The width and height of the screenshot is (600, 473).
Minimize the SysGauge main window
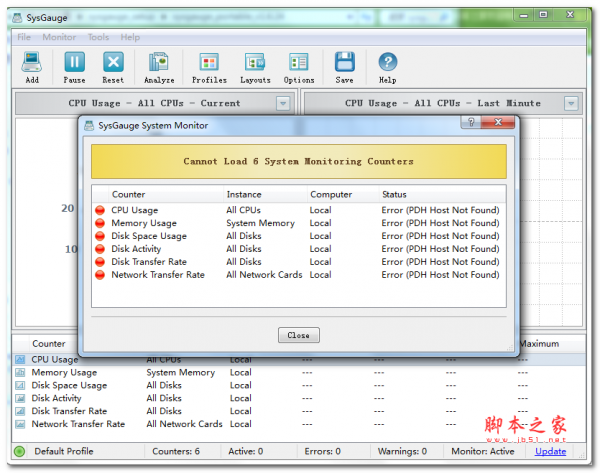pos(524,15)
